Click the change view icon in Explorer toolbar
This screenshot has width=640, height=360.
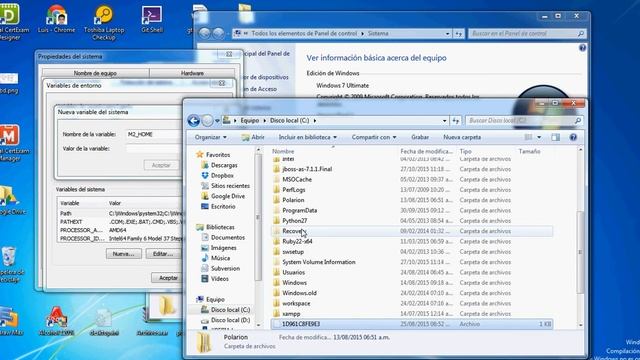[528, 137]
